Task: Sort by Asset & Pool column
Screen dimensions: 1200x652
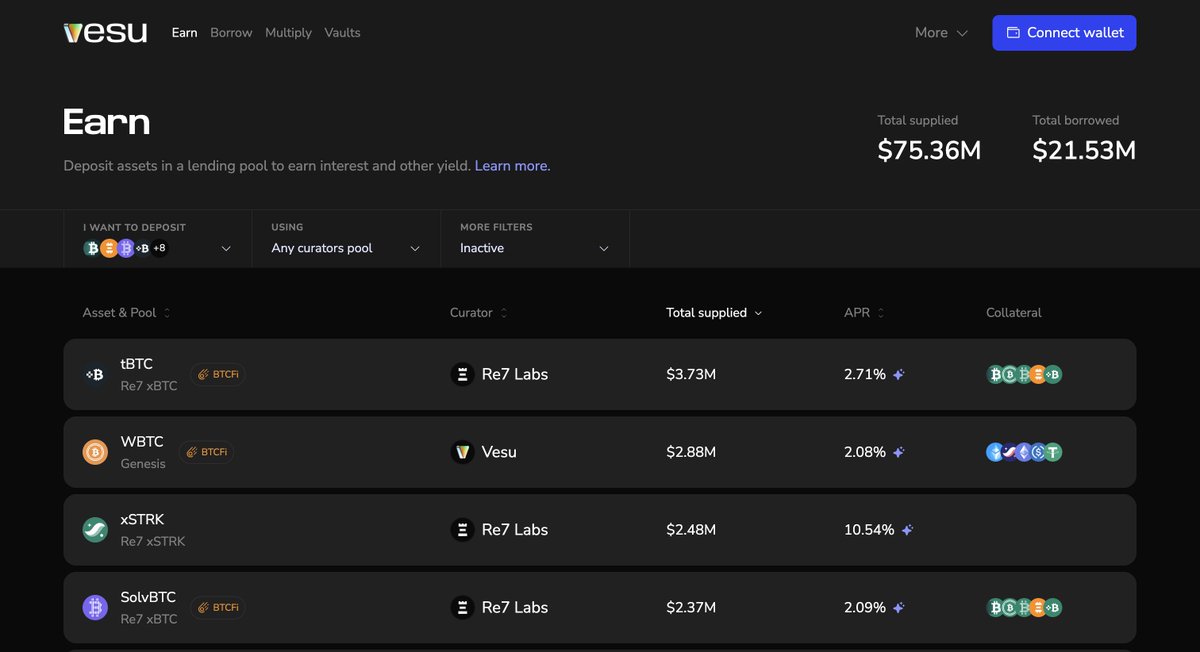Action: [x=127, y=313]
